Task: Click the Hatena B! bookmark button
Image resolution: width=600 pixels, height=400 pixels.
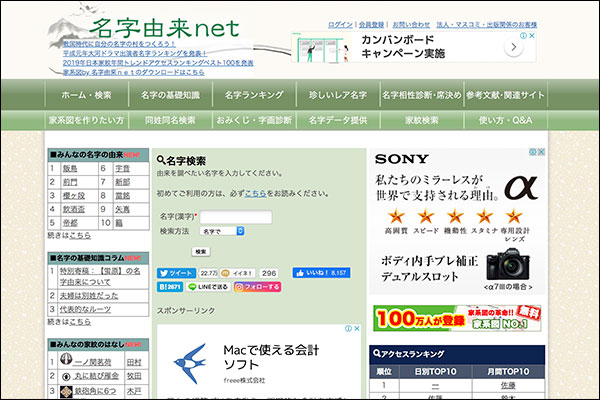Action: pos(169,287)
